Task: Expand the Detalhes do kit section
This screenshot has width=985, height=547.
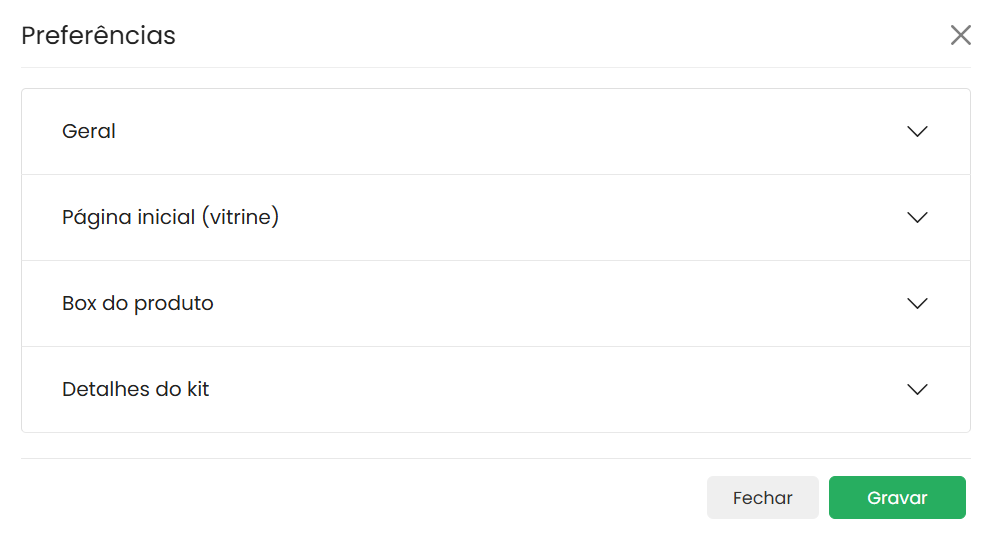Action: coord(495,390)
